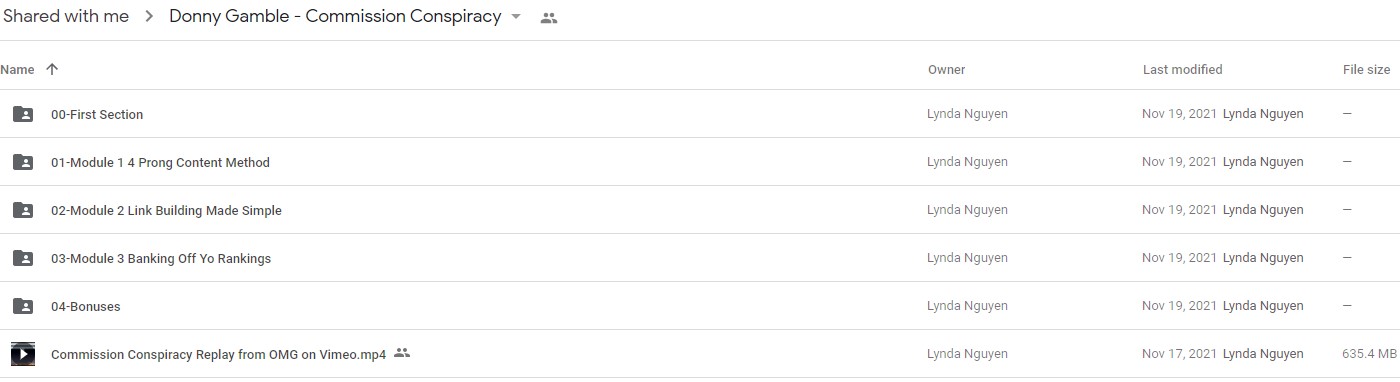This screenshot has height=382, width=1400.
Task: Select the 01-Module 1 4 Prong Content Method row
Action: click(x=700, y=162)
